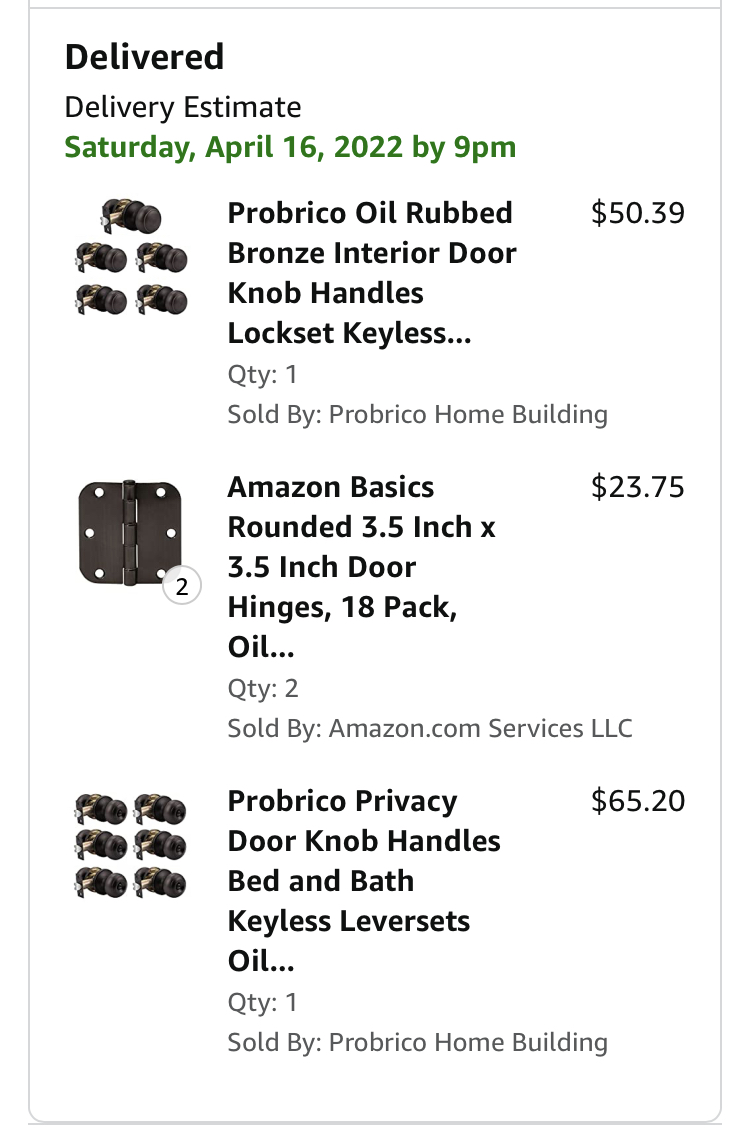This screenshot has height=1131, width=750.
Task: Click the green 'Saturday, April 16, 2022 by 9pm' date
Action: pyautogui.click(x=290, y=148)
